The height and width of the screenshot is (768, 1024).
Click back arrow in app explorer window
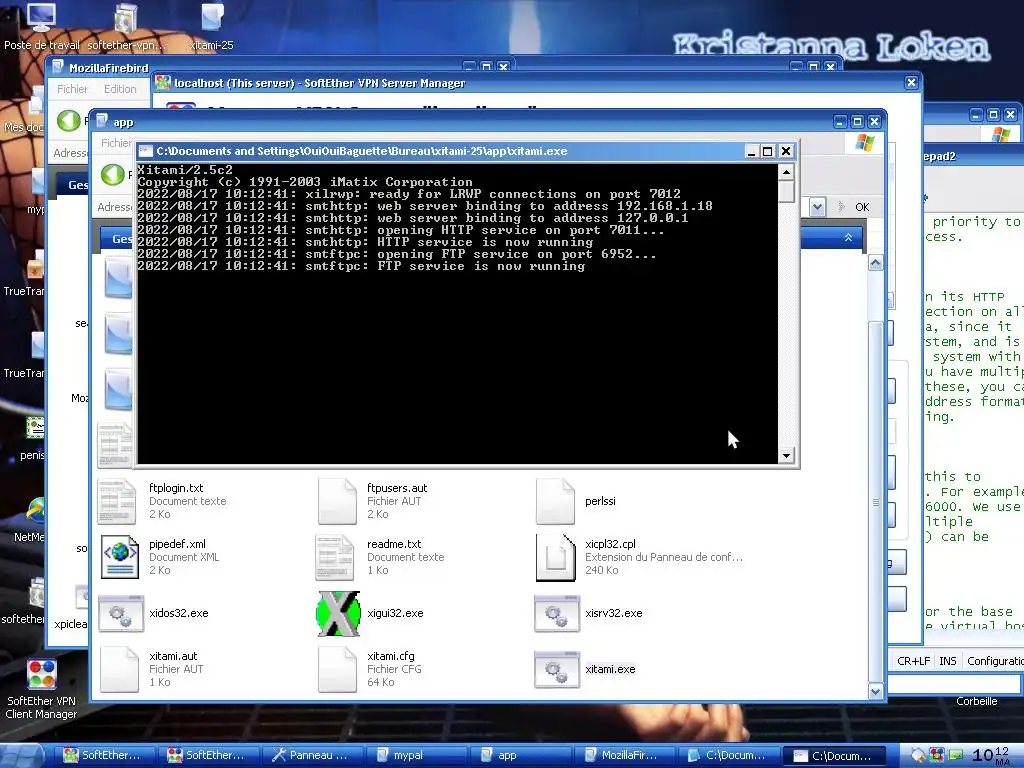[112, 174]
